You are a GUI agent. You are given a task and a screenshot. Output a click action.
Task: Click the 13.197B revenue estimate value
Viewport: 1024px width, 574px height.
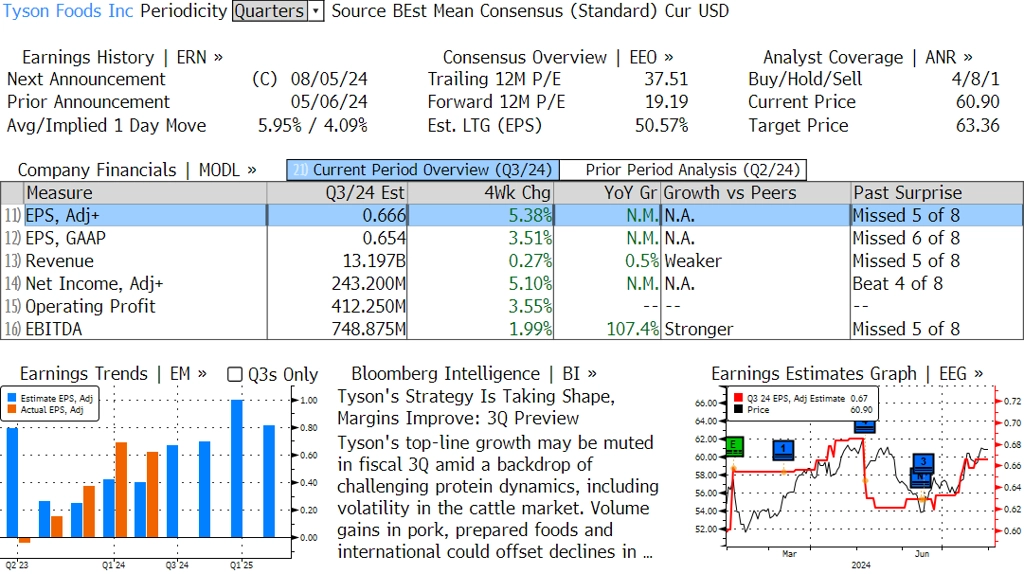point(374,261)
